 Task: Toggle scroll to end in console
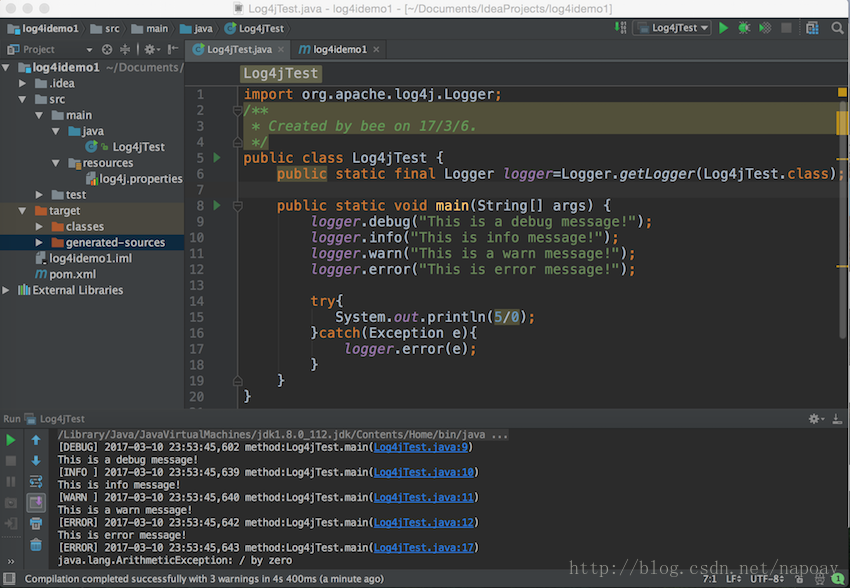tap(36, 502)
